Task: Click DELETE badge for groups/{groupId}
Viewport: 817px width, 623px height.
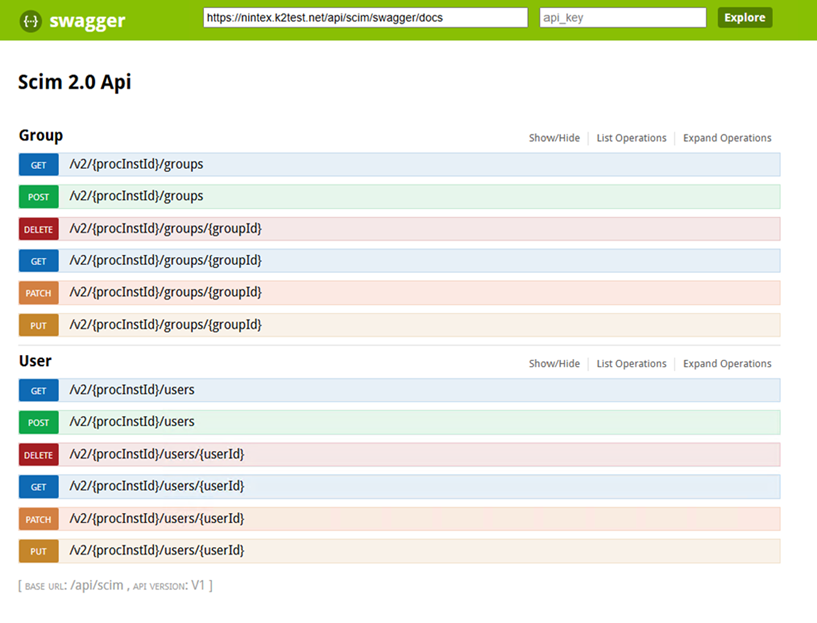Action: coord(39,229)
